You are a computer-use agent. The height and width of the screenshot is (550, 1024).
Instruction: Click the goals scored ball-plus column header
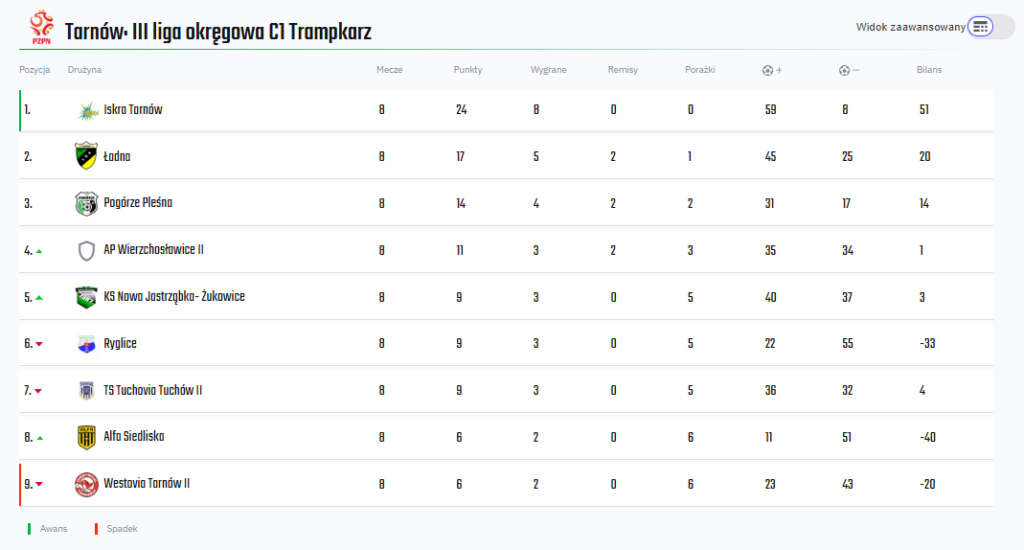click(x=772, y=70)
